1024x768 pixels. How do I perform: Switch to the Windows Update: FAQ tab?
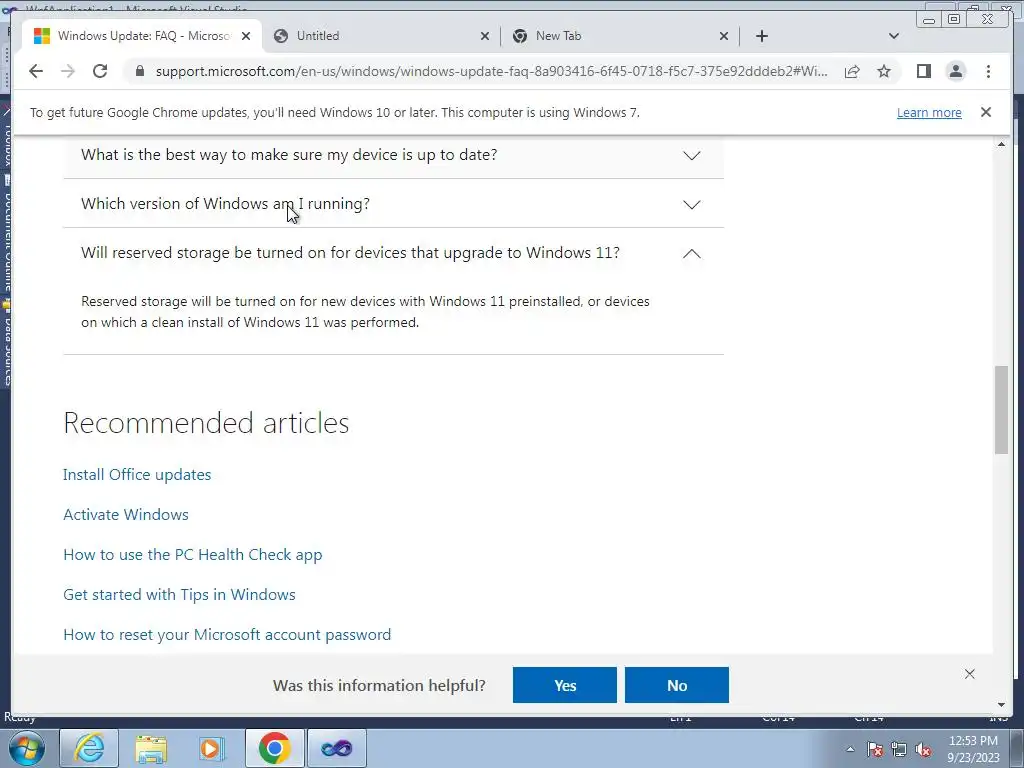tap(142, 36)
